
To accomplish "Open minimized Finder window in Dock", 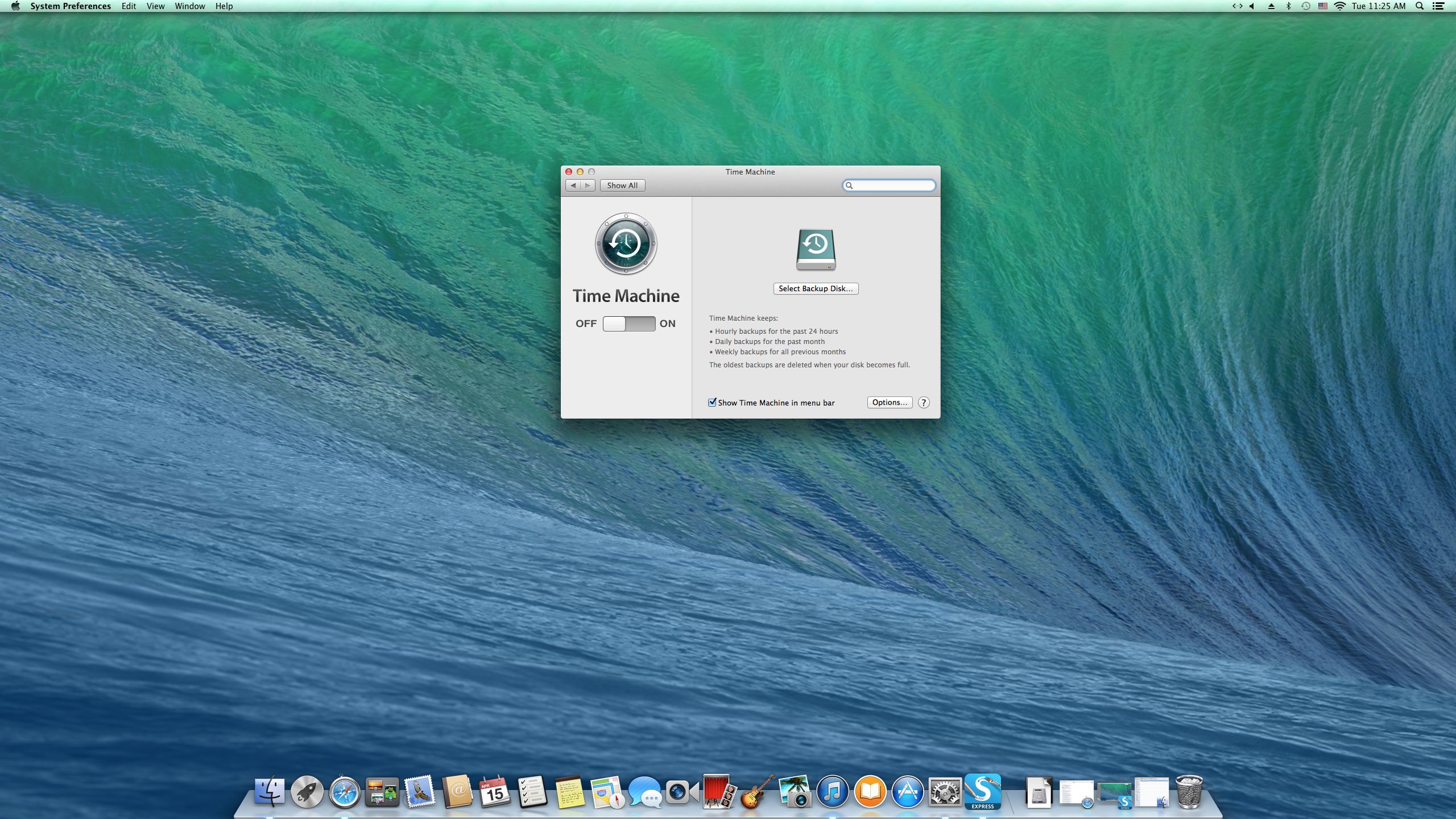I will click(1152, 792).
